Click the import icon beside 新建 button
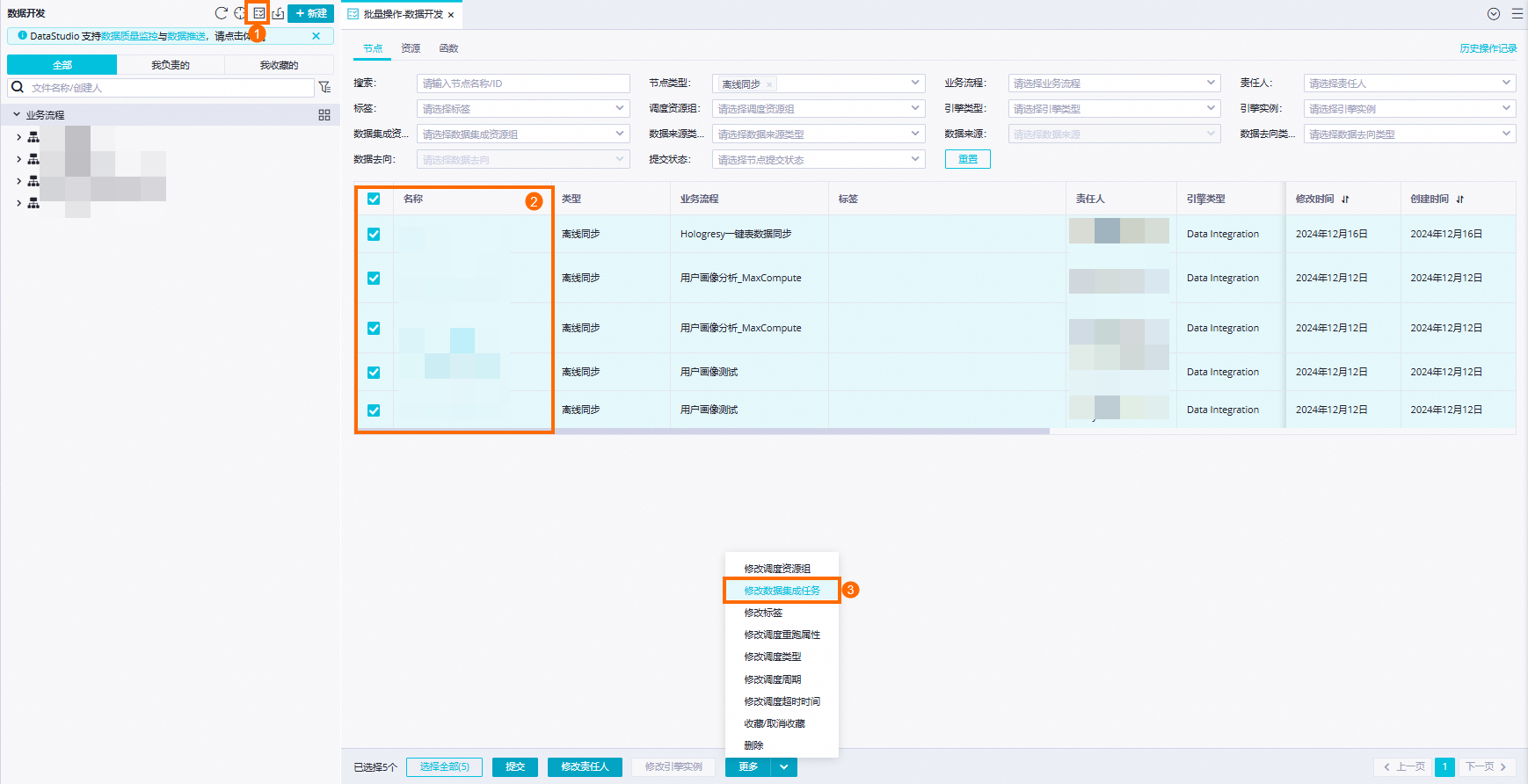This screenshot has width=1528, height=784. (x=278, y=13)
